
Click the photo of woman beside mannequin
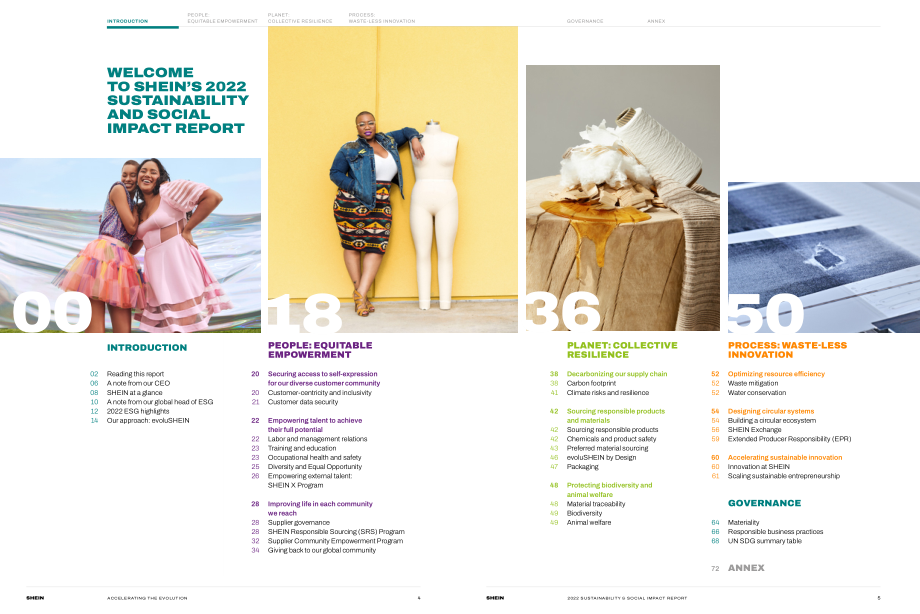(x=393, y=180)
